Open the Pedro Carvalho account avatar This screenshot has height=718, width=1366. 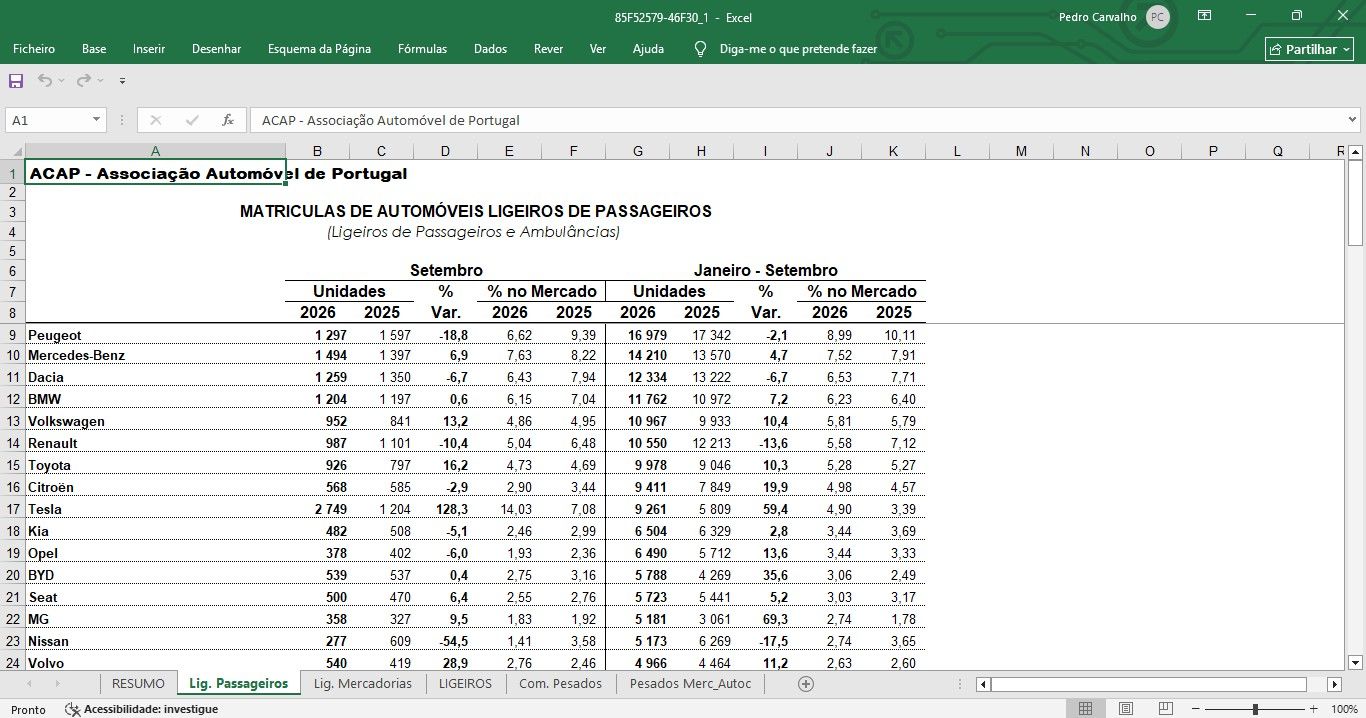point(1158,17)
